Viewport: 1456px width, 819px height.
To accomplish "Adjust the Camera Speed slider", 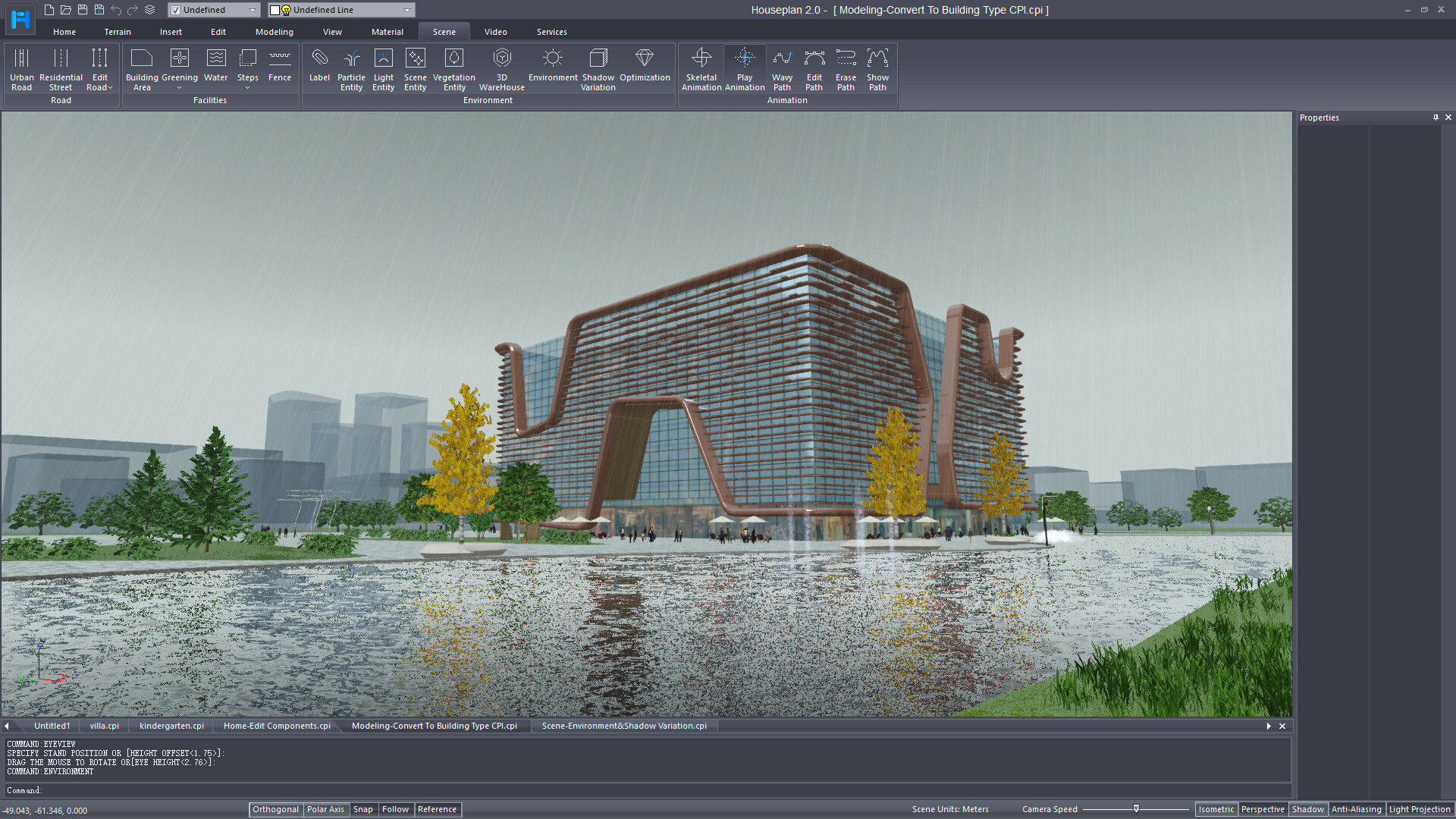I will (x=1137, y=808).
